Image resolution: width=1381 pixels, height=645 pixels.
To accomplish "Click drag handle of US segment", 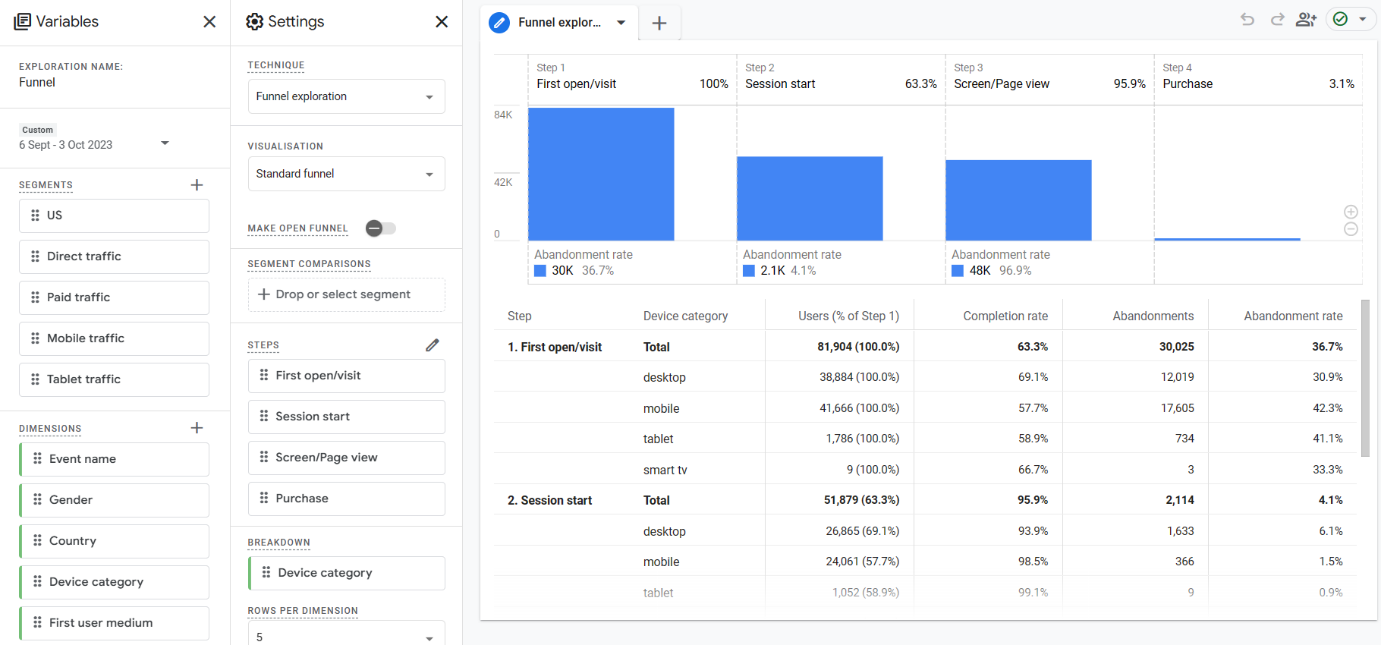I will click(35, 215).
